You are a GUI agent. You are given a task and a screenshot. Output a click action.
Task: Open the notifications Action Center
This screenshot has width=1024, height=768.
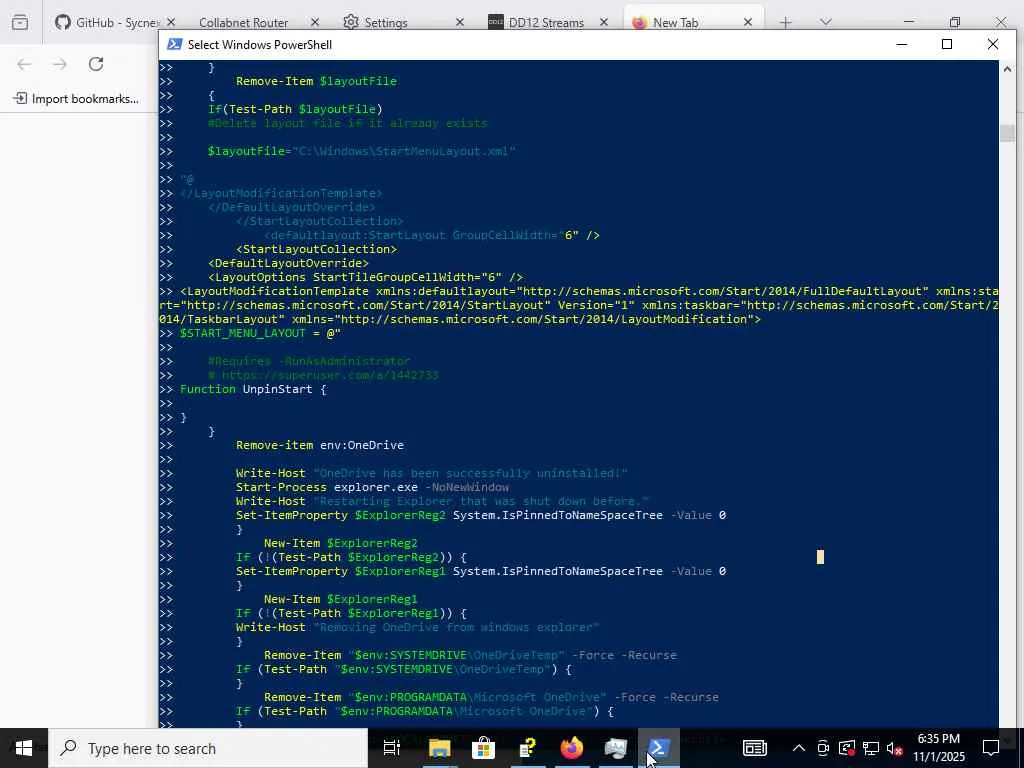tap(991, 748)
